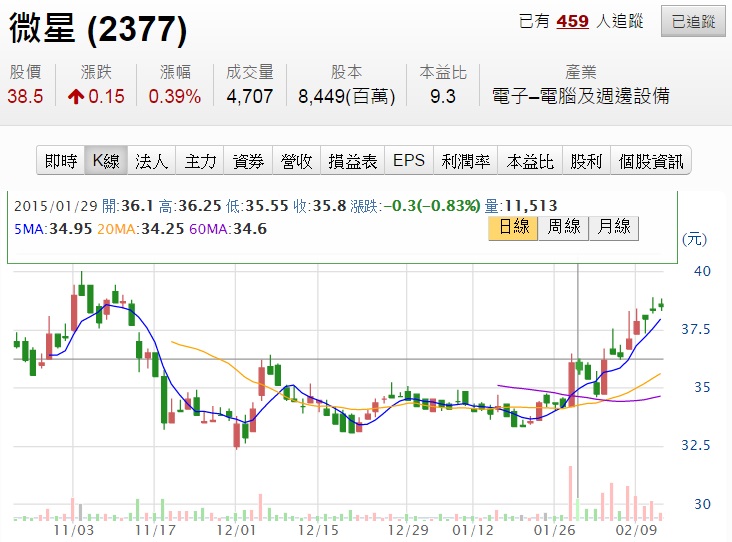Click the 01/12 date axis label
The image size is (732, 542).
click(472, 530)
